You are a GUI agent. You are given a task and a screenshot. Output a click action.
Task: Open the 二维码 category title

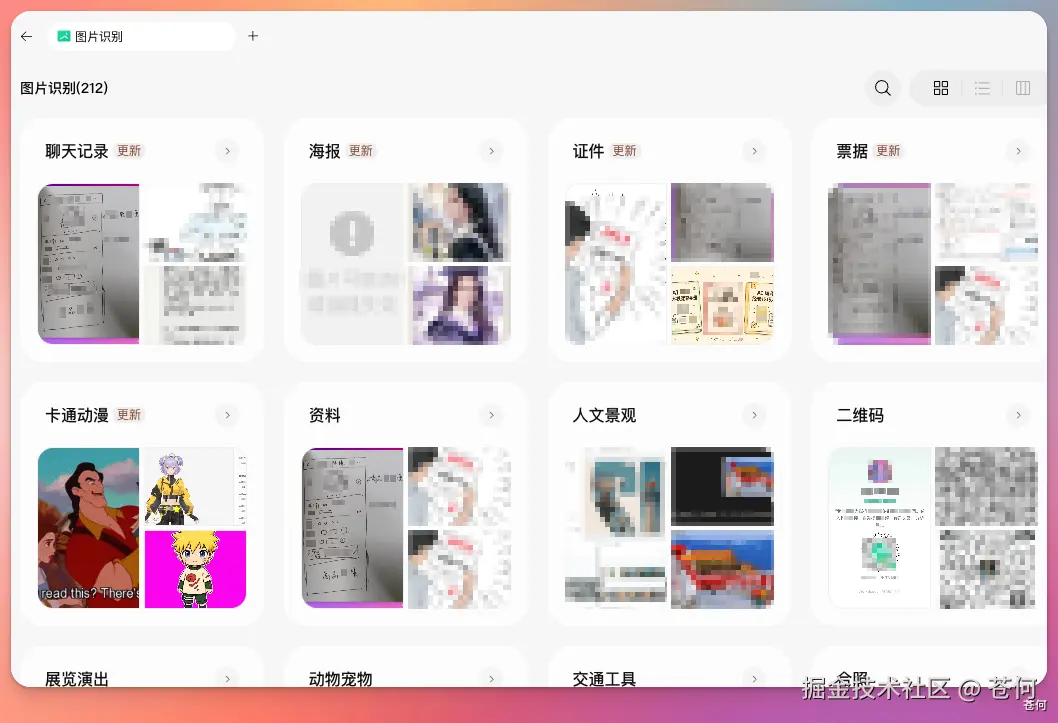coord(860,415)
